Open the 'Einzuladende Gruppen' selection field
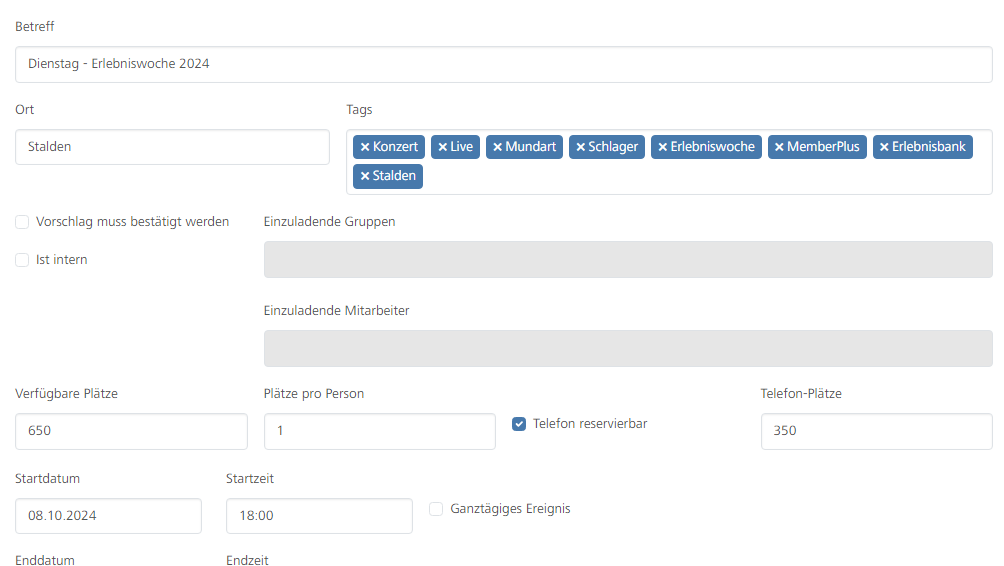This screenshot has height=566, width=1004. [627, 259]
